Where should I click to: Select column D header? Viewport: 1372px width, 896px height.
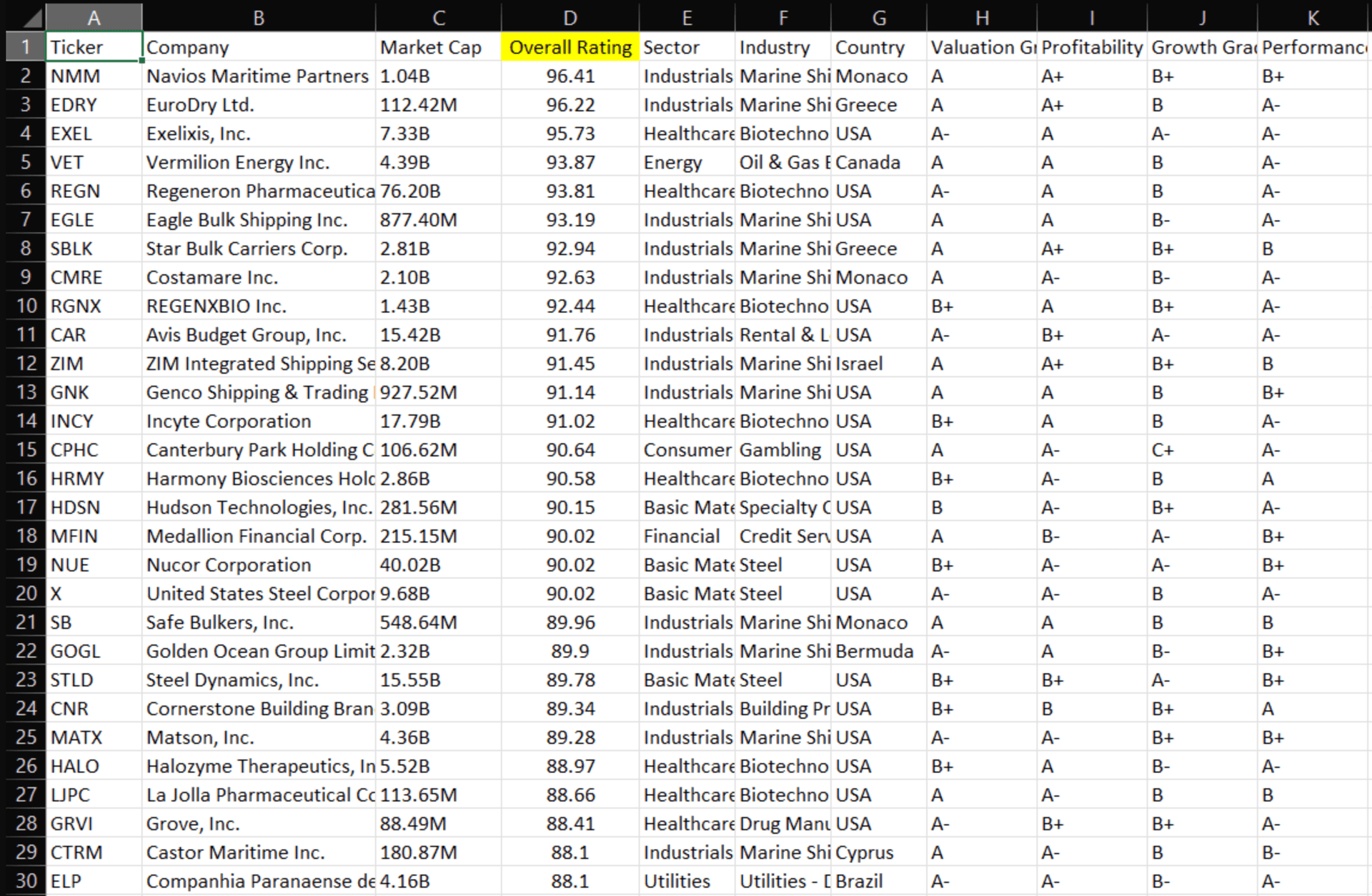[x=570, y=17]
